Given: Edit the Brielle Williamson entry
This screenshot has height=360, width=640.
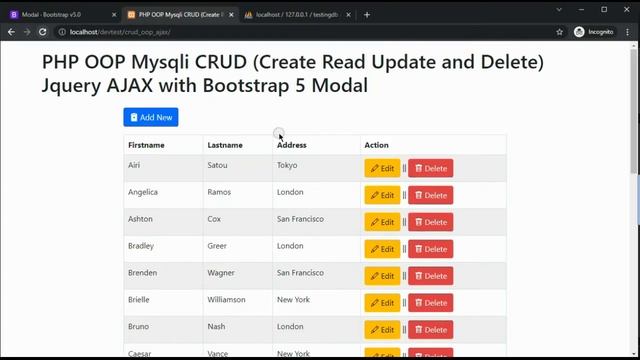Looking at the screenshot, I should (x=382, y=303).
